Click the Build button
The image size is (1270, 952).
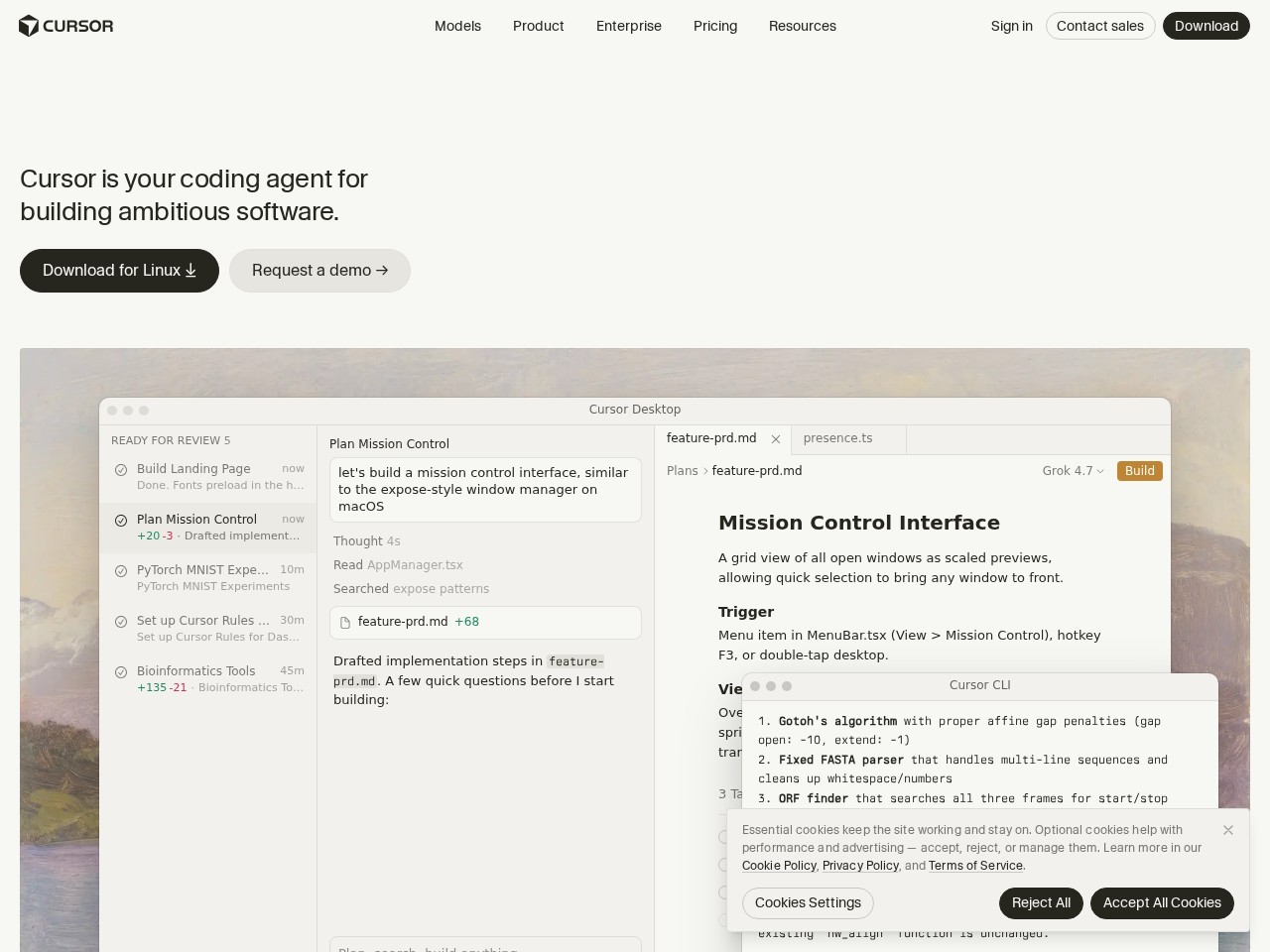1140,471
